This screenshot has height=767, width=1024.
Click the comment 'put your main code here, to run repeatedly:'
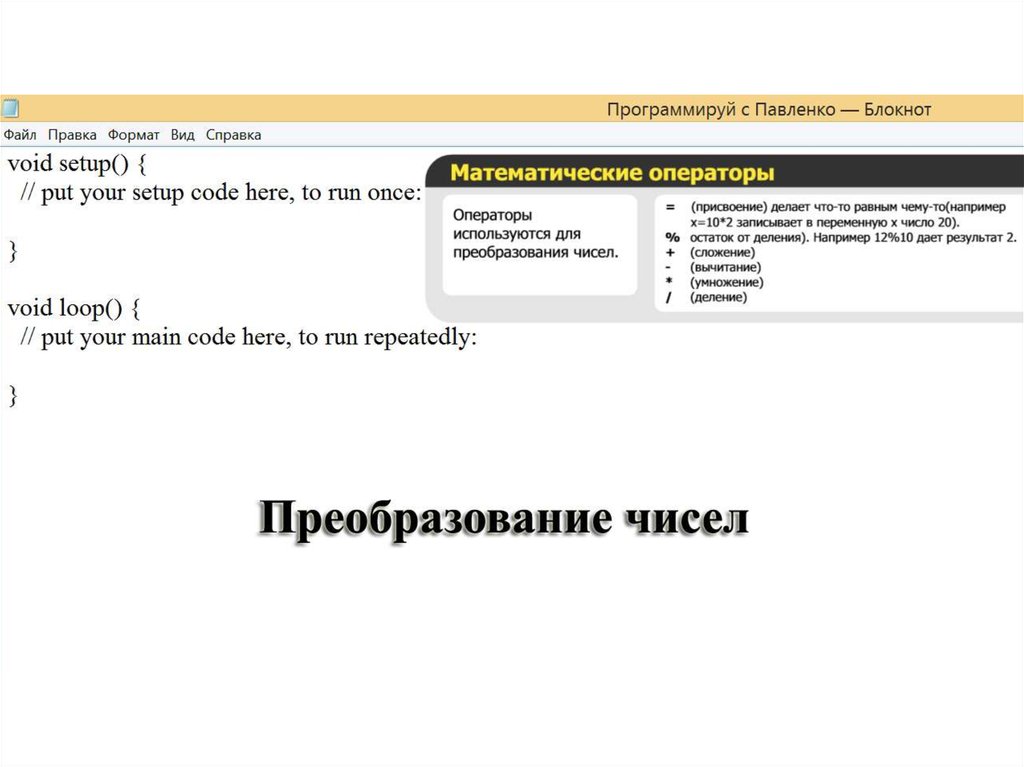point(259,337)
